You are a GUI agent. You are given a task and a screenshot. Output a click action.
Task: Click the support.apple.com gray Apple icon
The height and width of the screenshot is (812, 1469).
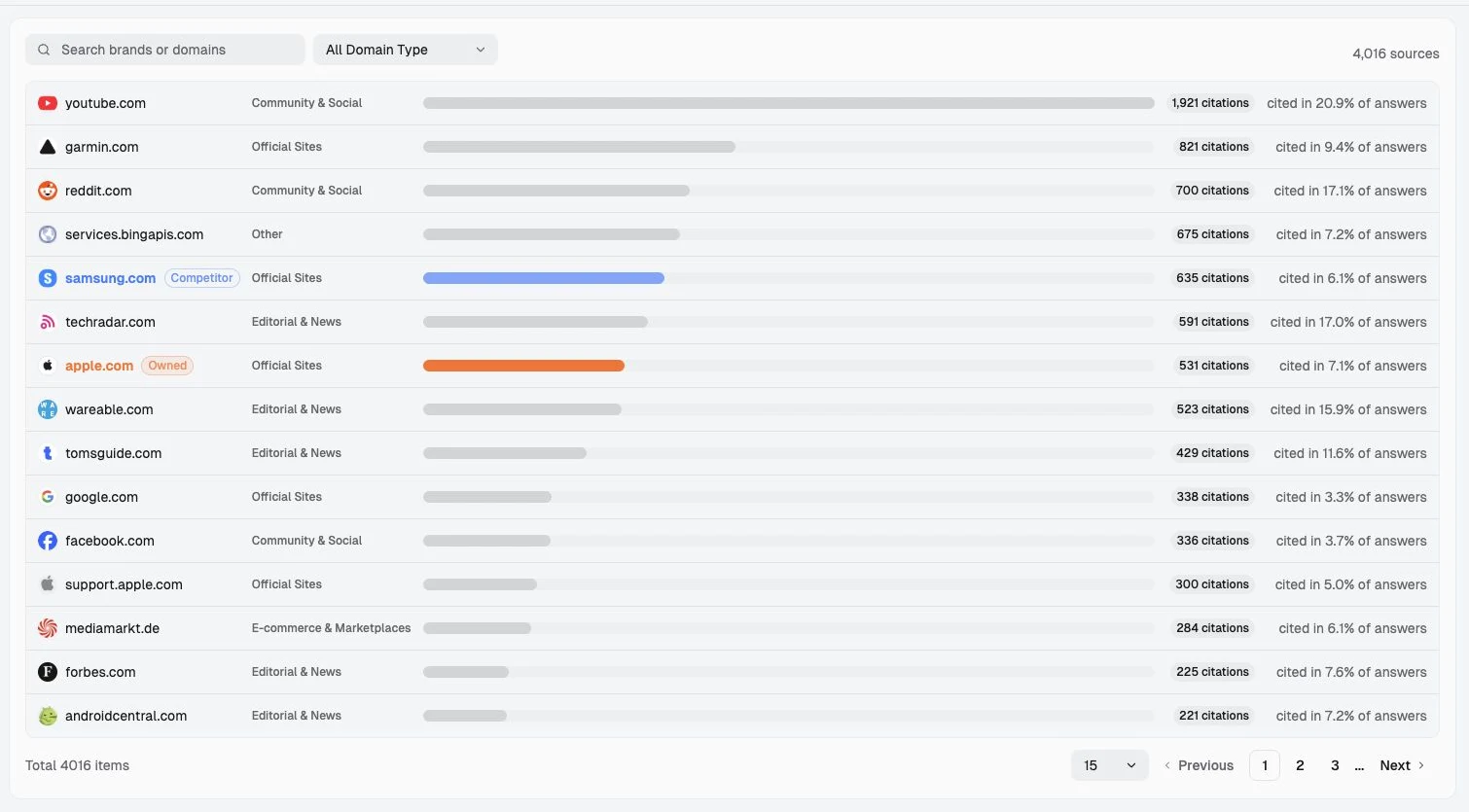(47, 584)
